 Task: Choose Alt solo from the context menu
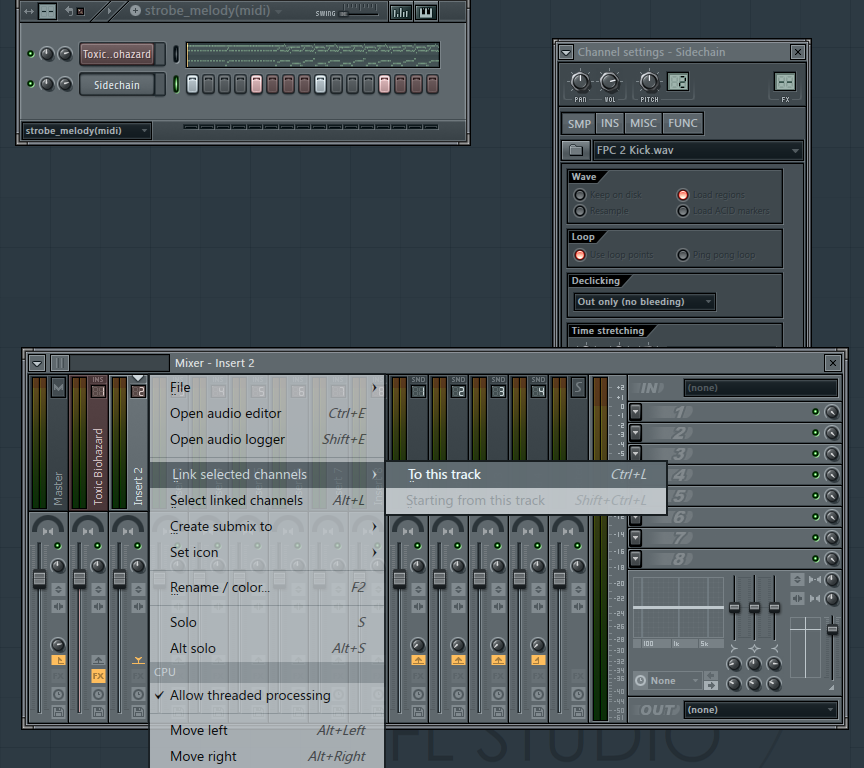pos(267,648)
